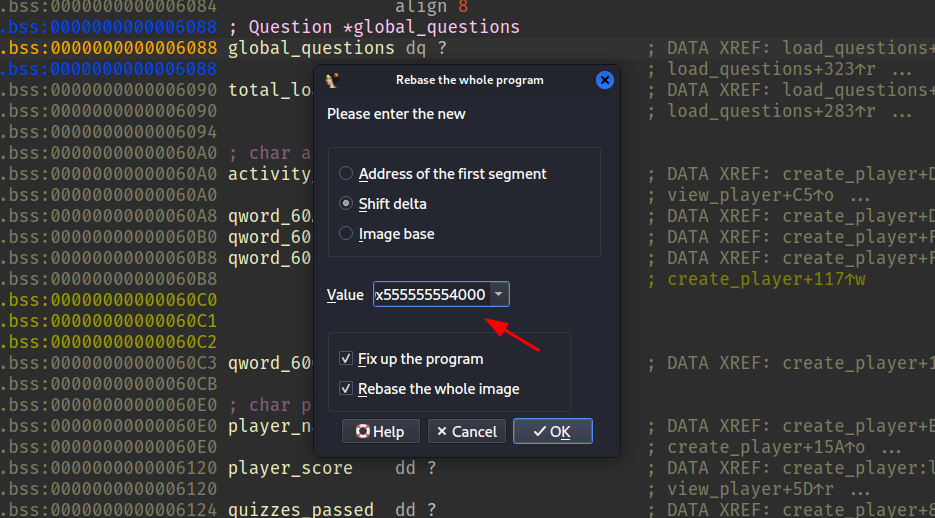Click the global_questions variable name
This screenshot has width=935, height=518.
tap(311, 48)
